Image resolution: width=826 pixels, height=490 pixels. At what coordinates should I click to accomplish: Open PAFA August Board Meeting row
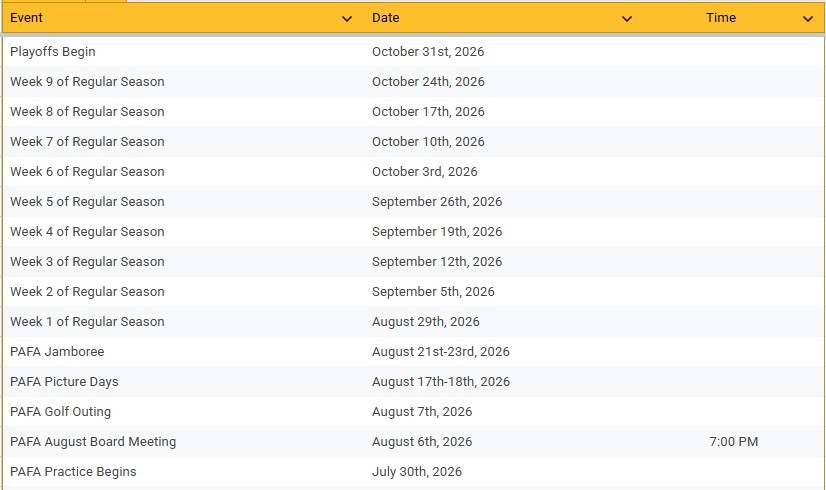click(x=93, y=442)
